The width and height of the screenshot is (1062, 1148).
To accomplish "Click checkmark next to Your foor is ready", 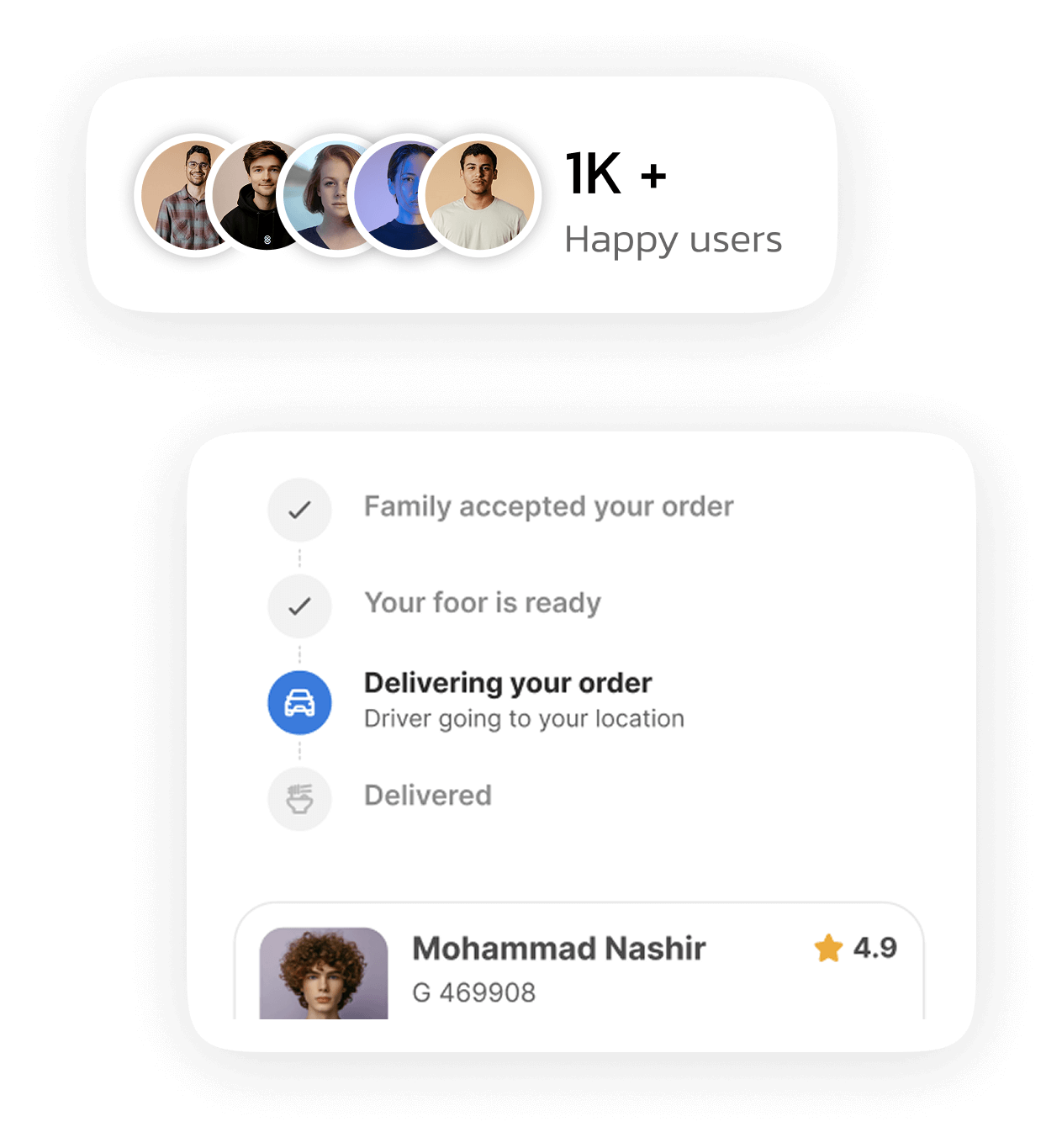I will (299, 606).
